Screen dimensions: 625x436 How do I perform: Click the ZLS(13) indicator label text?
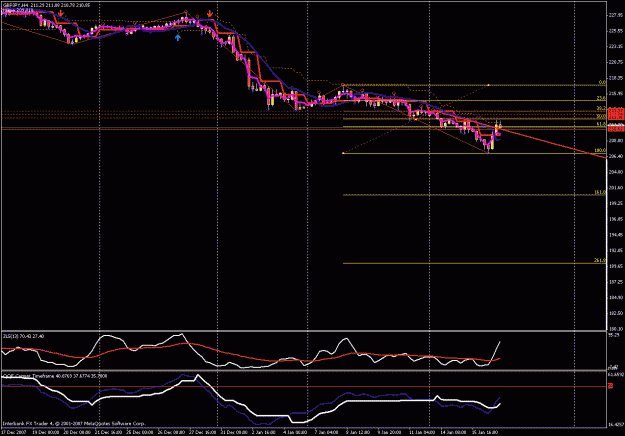24,336
